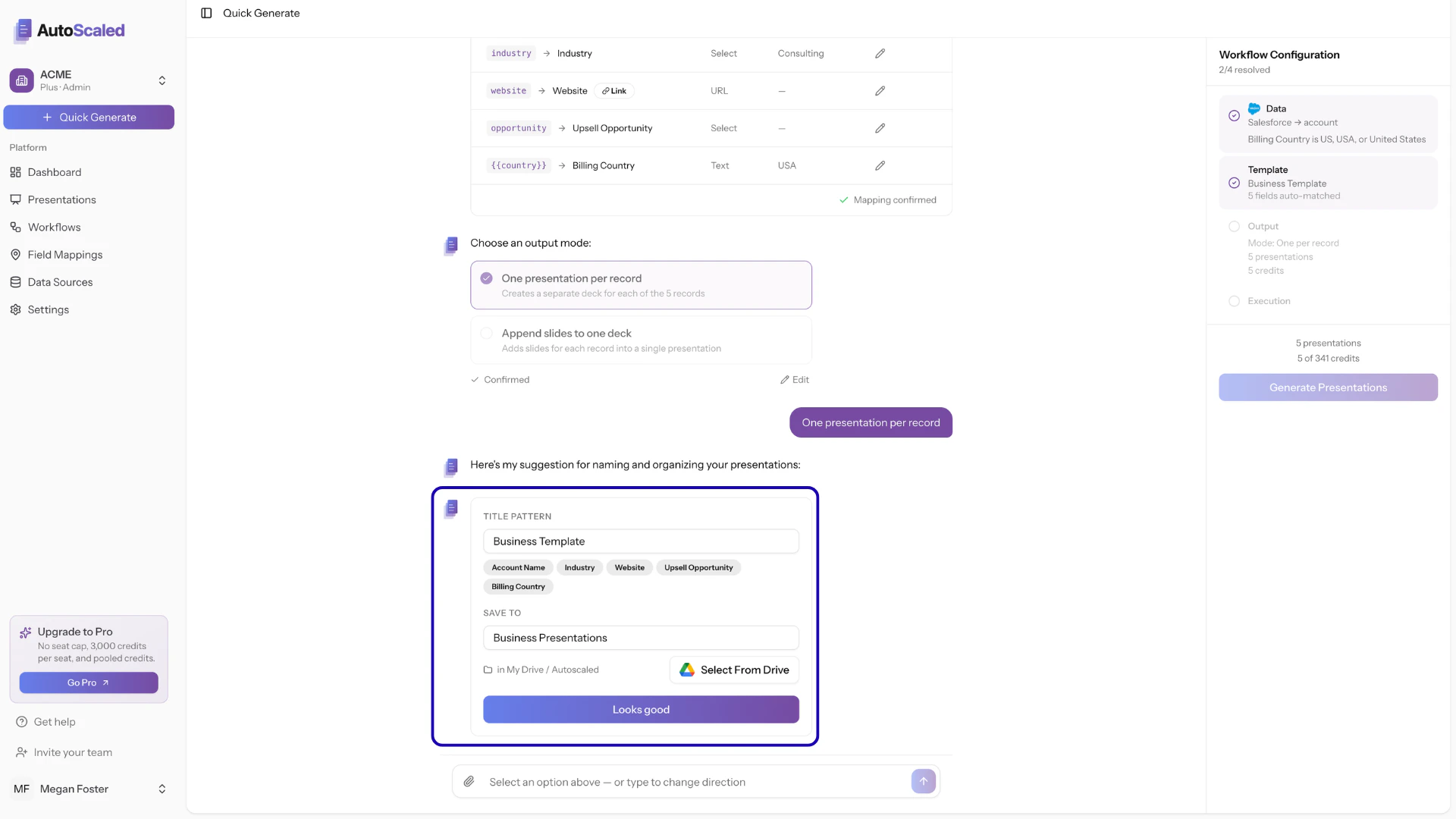Open the Upsell Opportunity Select dropdown

pos(723,127)
